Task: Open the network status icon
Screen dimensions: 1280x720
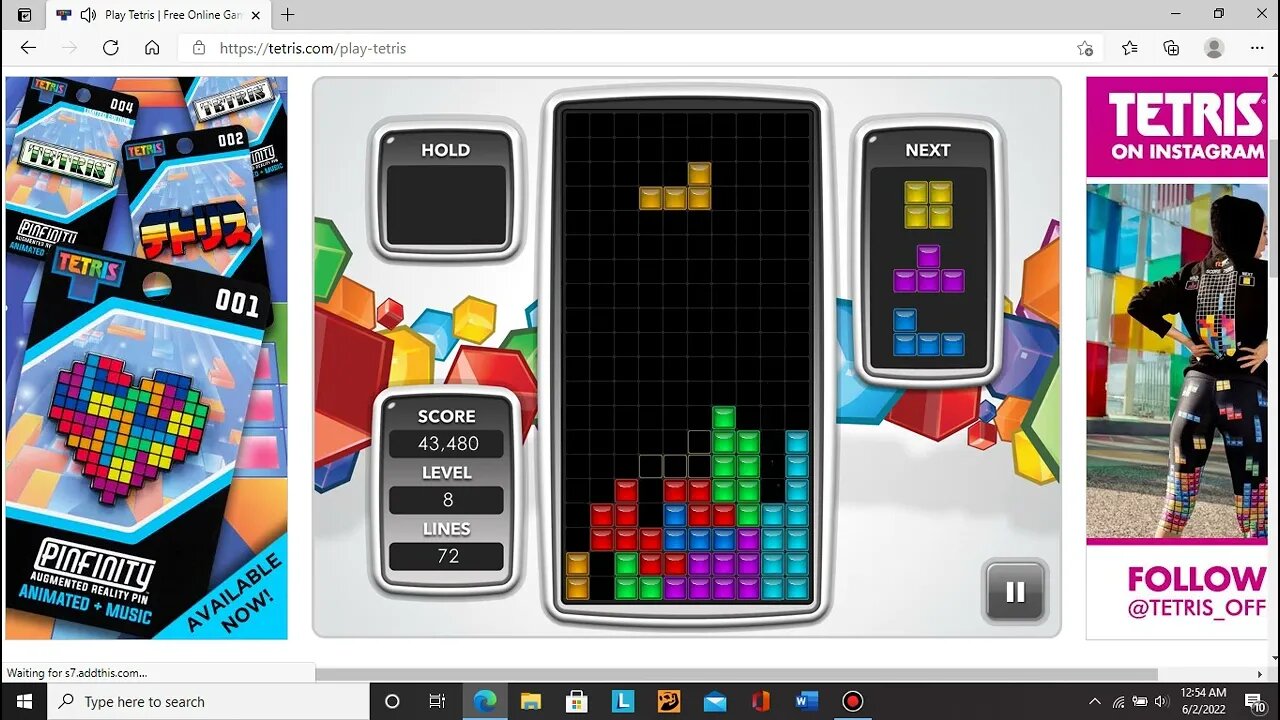Action: tap(1118, 701)
